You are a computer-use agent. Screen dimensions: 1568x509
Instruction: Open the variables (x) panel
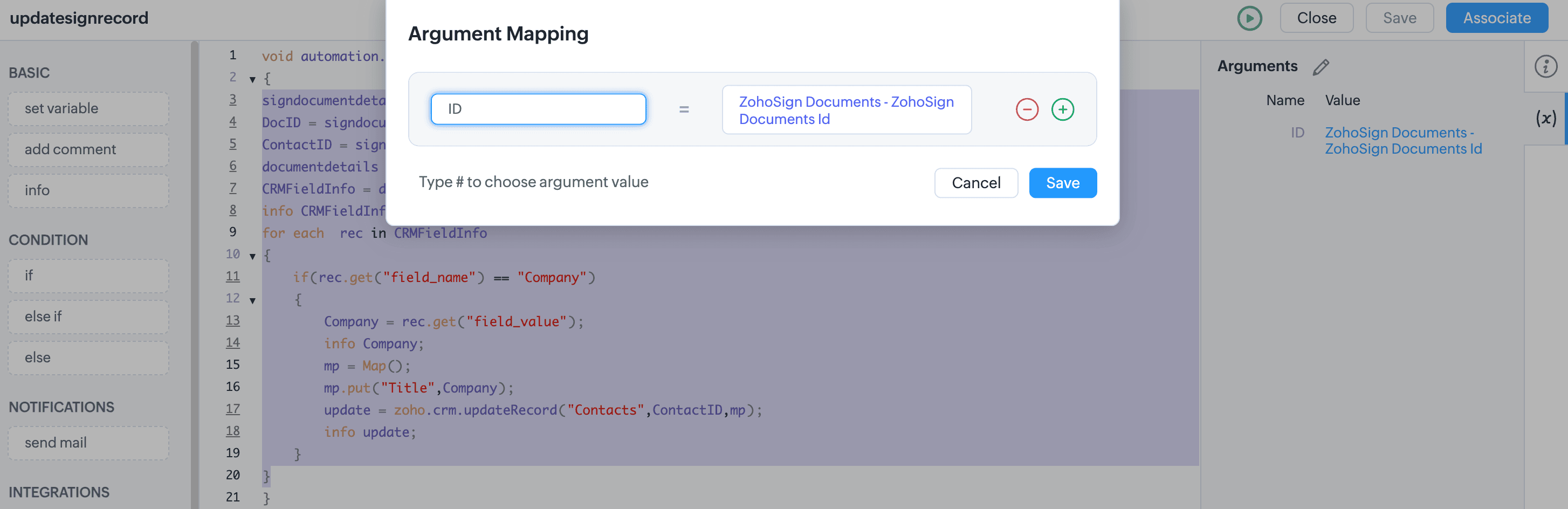point(1545,118)
